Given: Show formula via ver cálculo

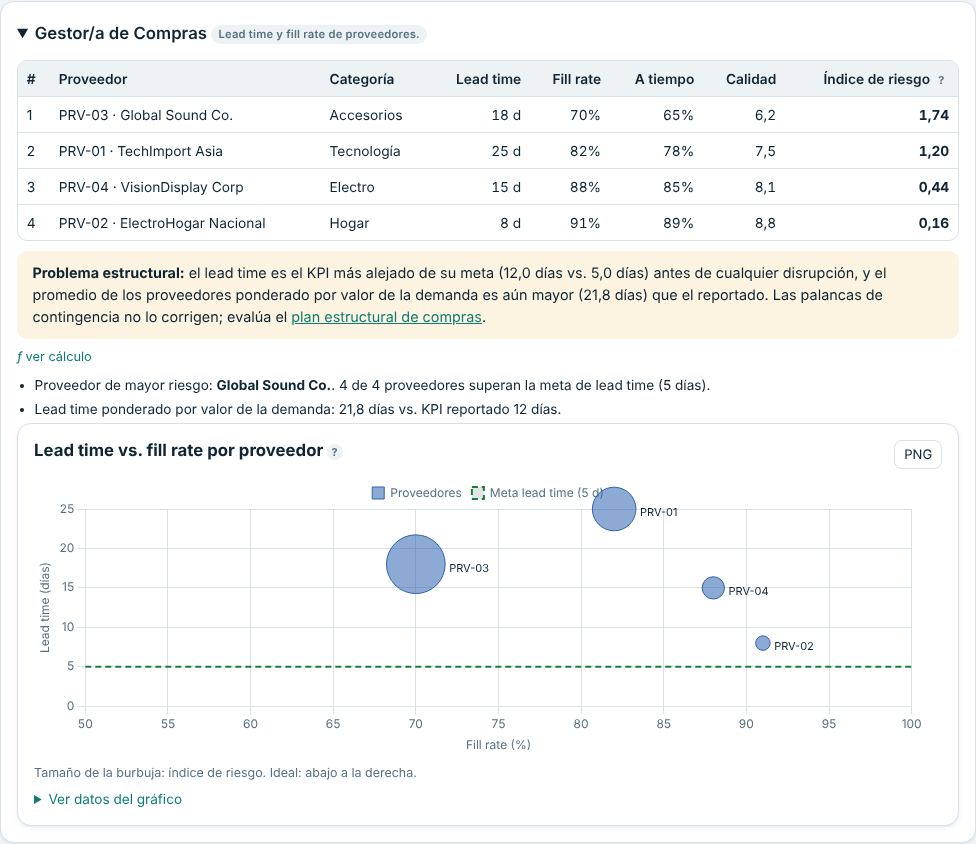Looking at the screenshot, I should tap(54, 357).
